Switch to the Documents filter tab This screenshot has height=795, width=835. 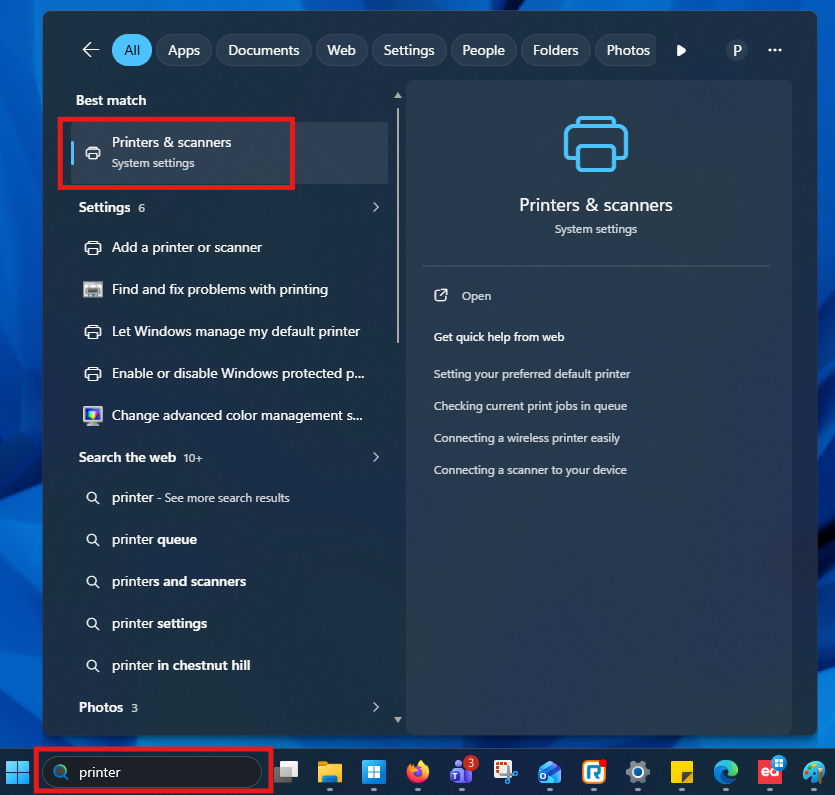coord(264,50)
